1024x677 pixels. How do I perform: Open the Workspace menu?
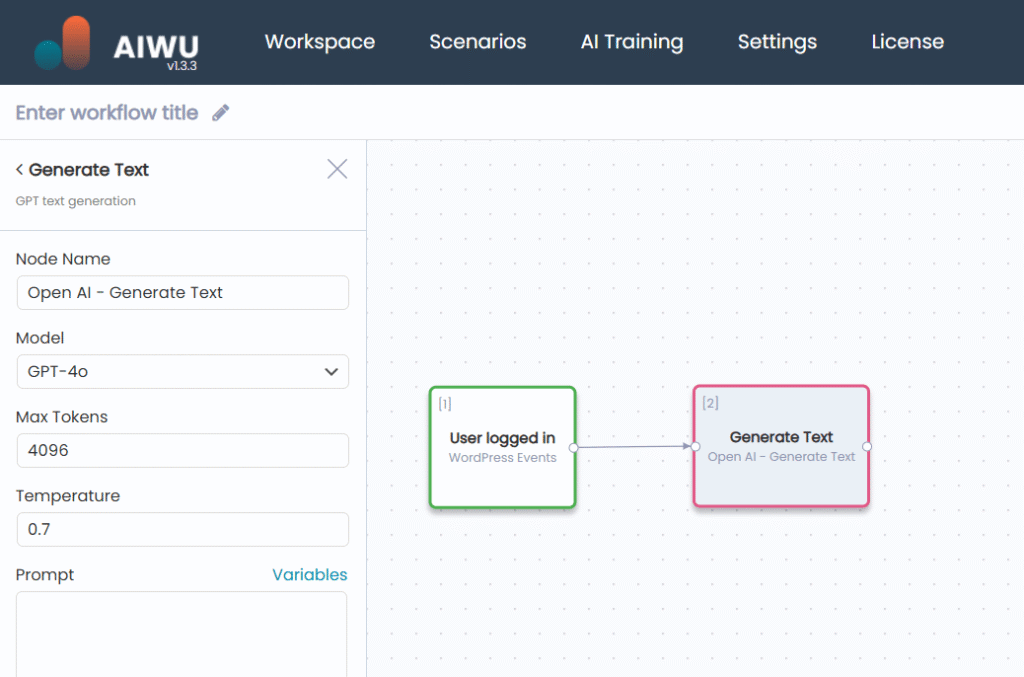[320, 42]
